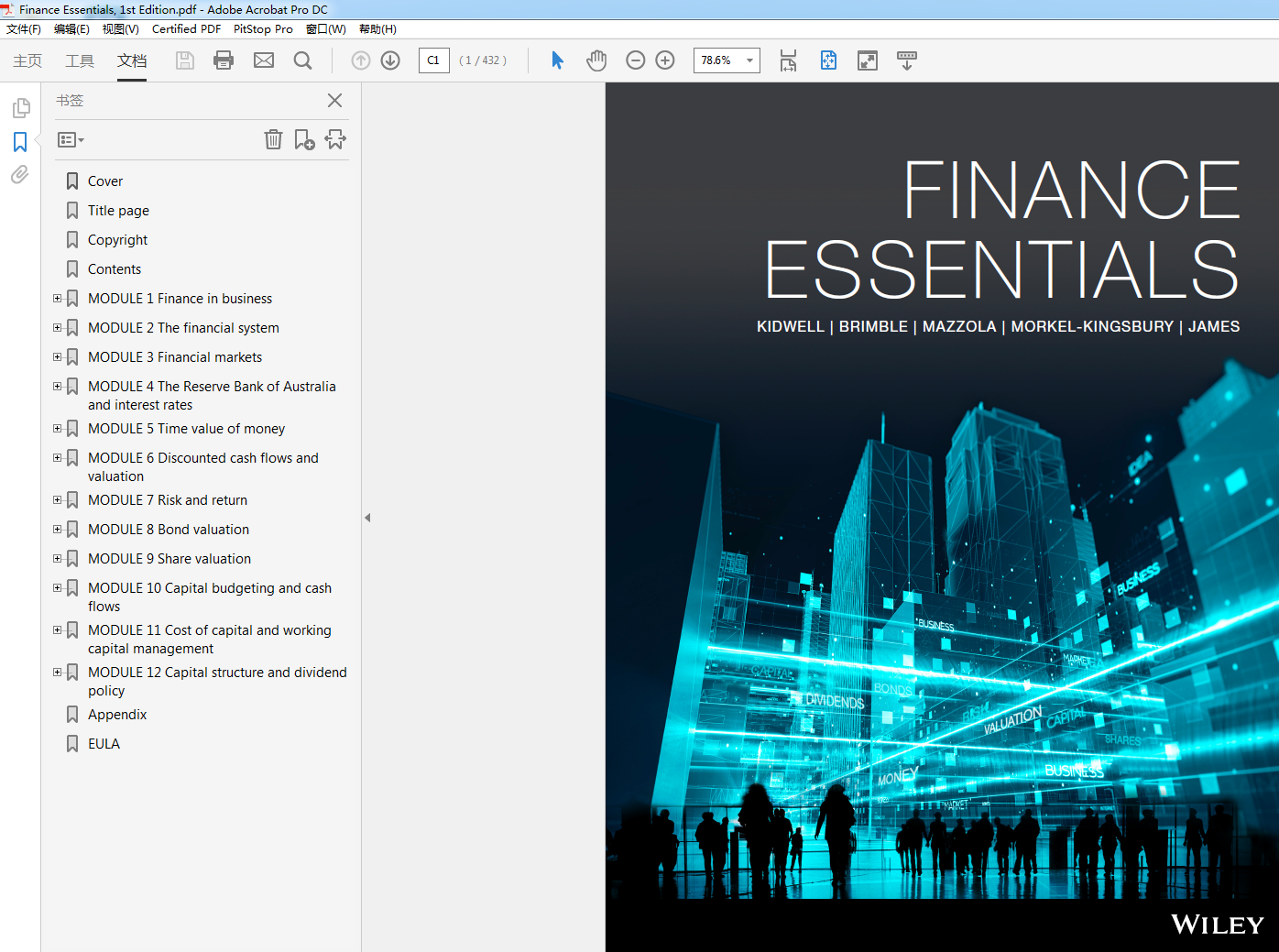Toggle the Bookmarks panel icon
The height and width of the screenshot is (952, 1279).
tap(20, 142)
